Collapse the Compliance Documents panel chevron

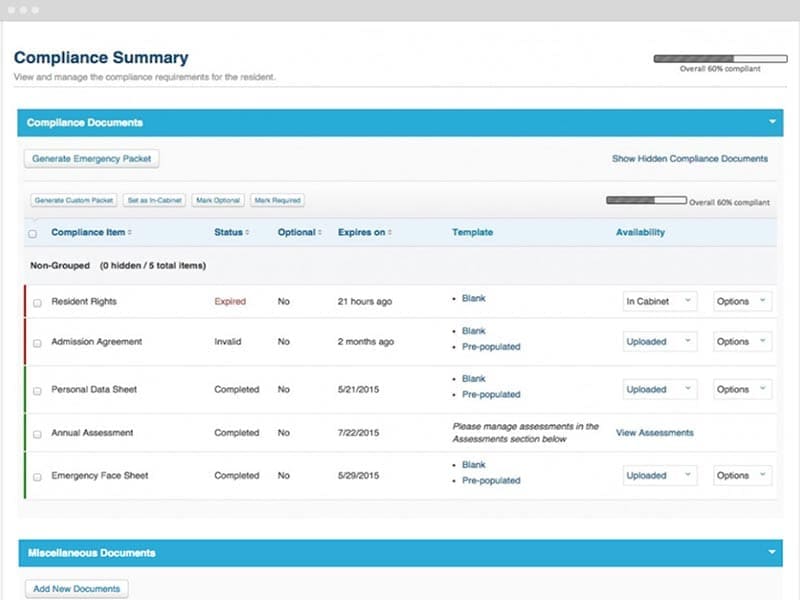coord(770,121)
